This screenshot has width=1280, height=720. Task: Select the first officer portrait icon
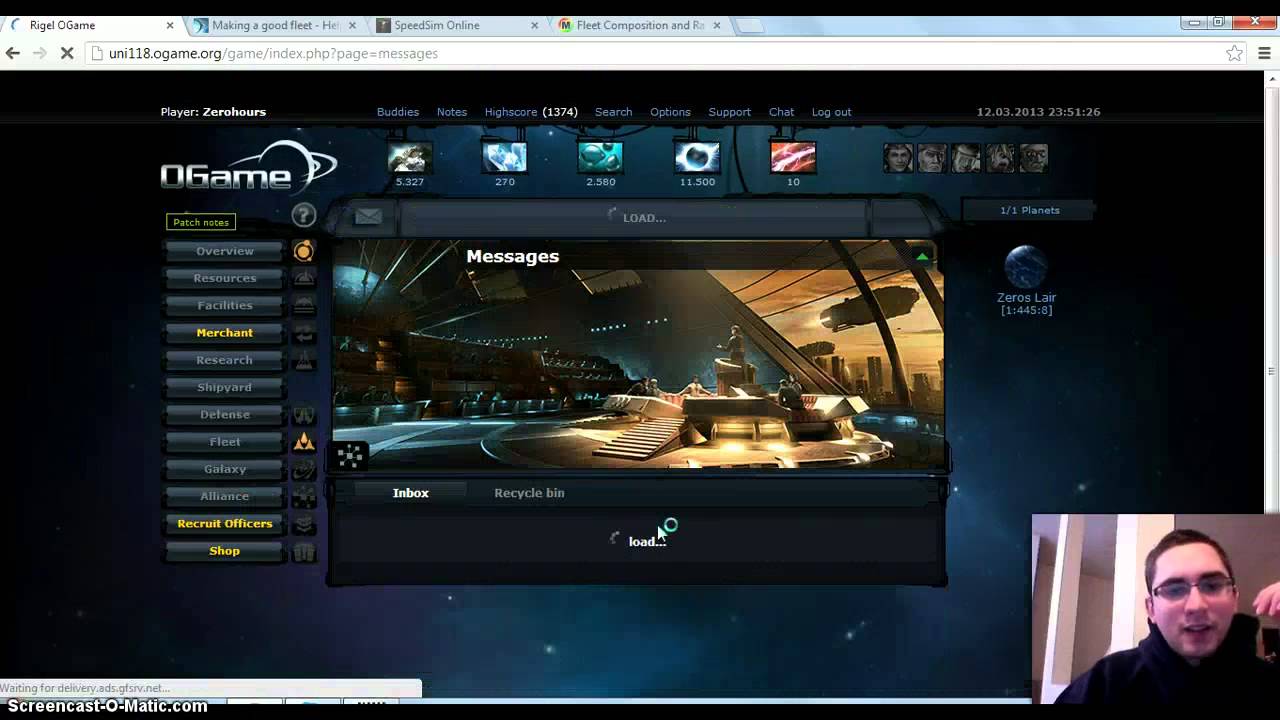pos(898,158)
